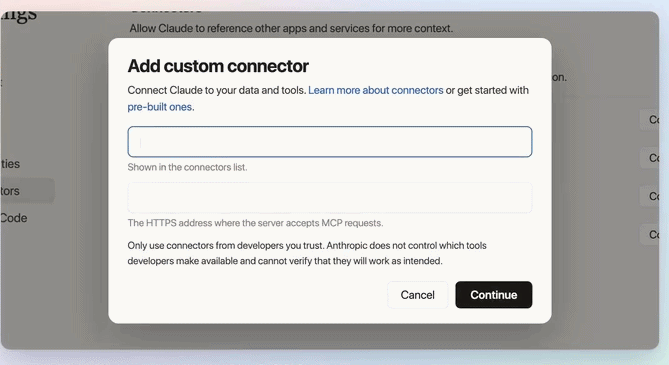
Task: Click the Cancel button
Action: [x=417, y=295]
